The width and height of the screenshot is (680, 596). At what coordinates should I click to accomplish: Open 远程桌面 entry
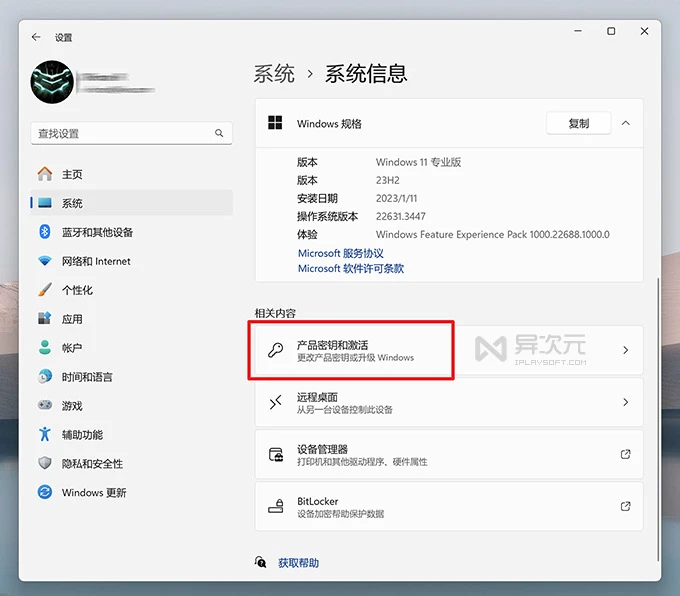click(x=449, y=402)
